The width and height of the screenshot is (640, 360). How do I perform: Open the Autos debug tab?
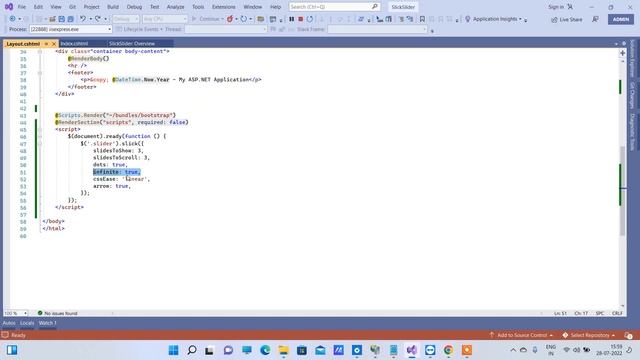9,323
